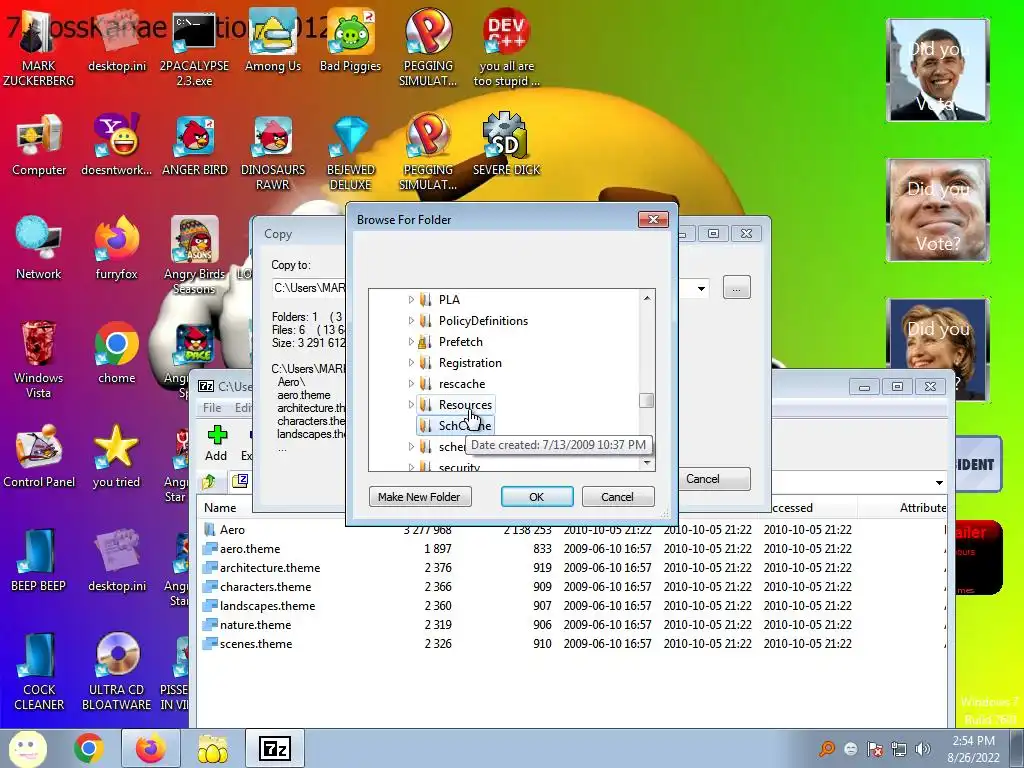Select the DINOSAURS RAWR desktop icon
This screenshot has height=768, width=1024.
[273, 153]
